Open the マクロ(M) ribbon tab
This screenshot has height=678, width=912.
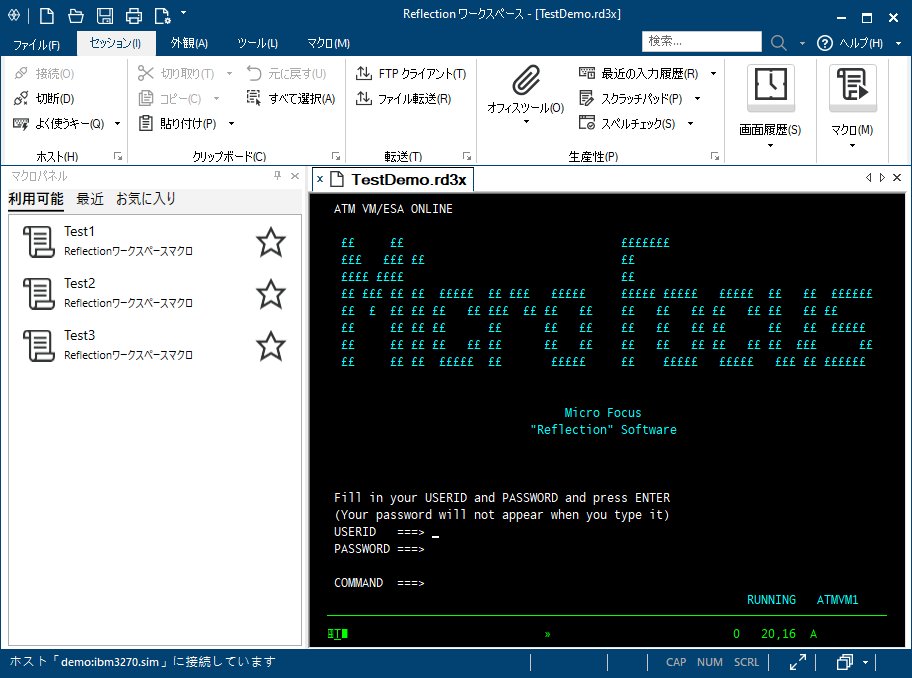tap(328, 43)
